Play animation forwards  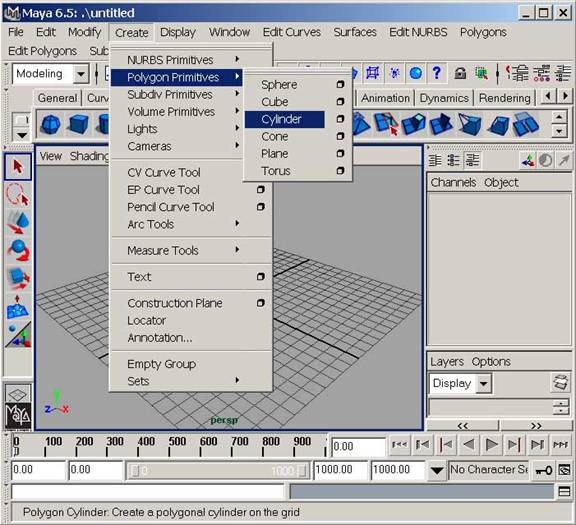point(492,445)
